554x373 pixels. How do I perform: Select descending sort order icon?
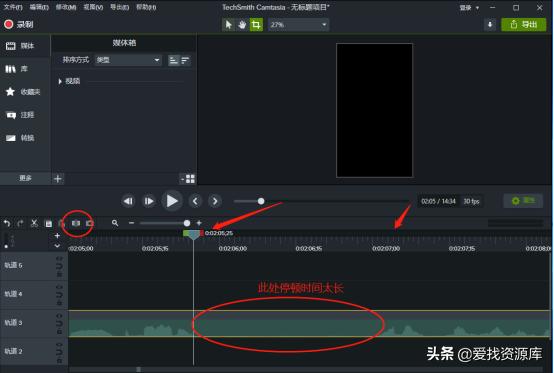coord(185,60)
